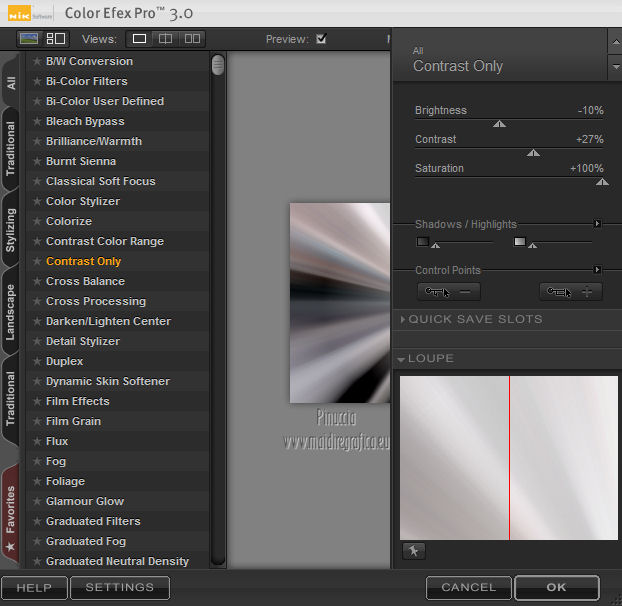Favorite star for B/W Conversion
This screenshot has width=622, height=606.
pos(37,61)
